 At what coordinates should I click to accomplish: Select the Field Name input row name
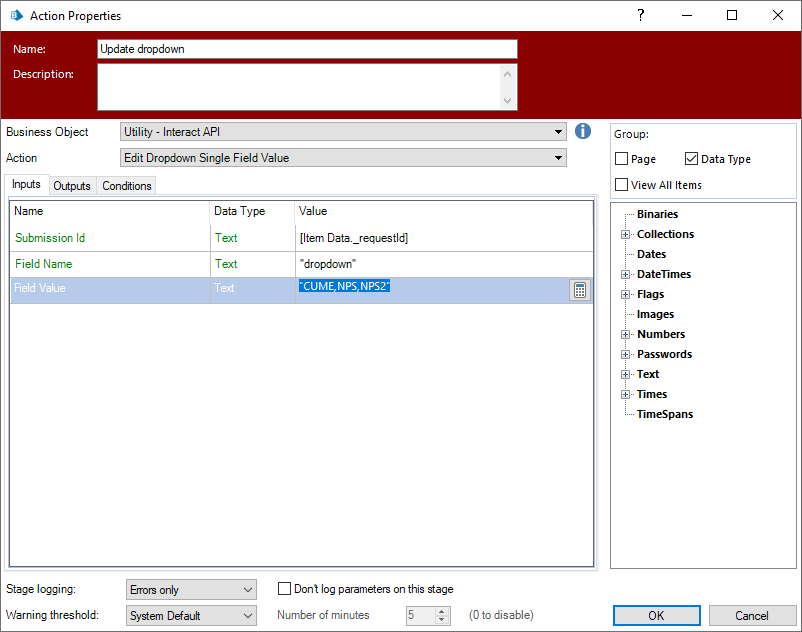[43, 264]
